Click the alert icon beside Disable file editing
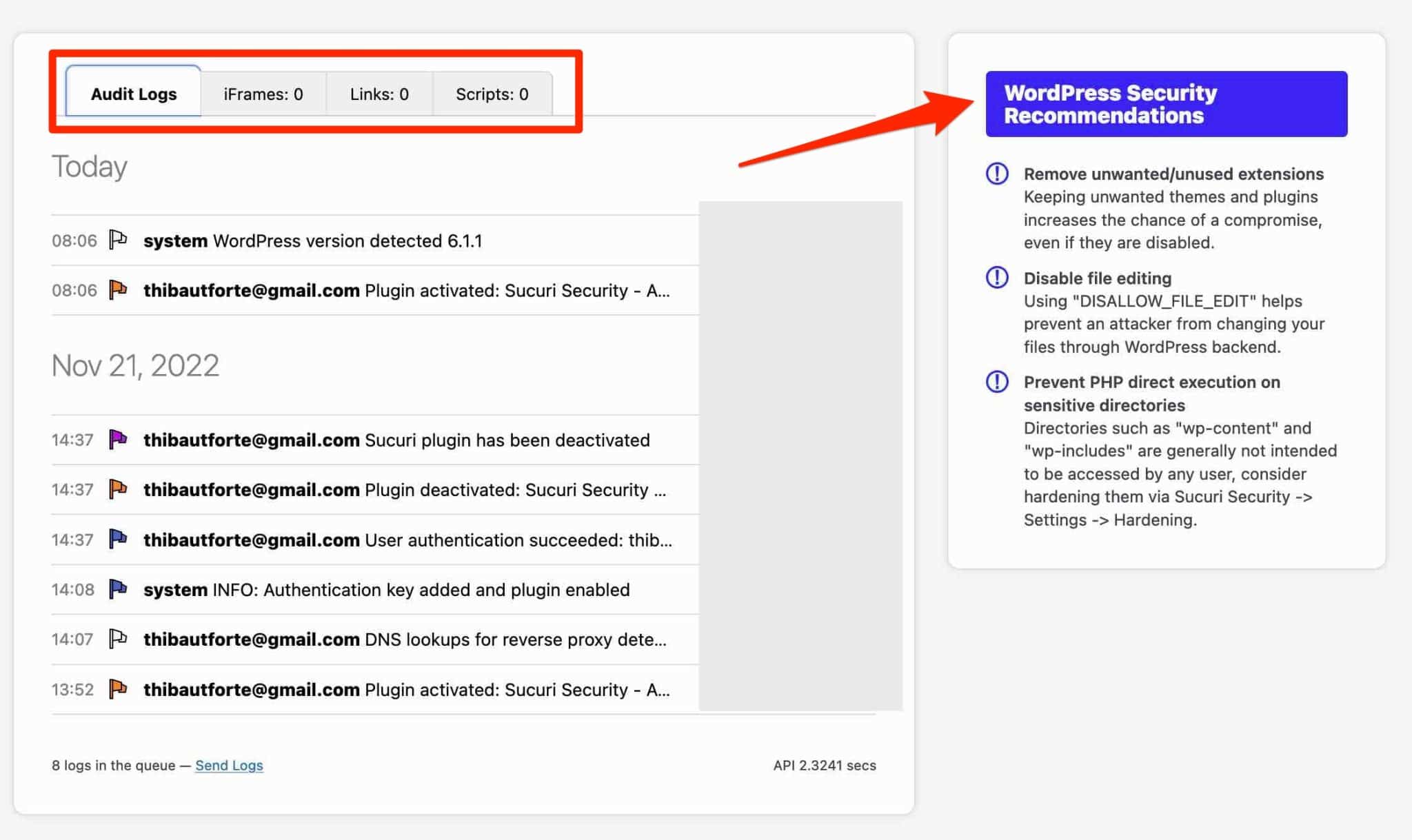Image resolution: width=1412 pixels, height=840 pixels. [x=997, y=277]
